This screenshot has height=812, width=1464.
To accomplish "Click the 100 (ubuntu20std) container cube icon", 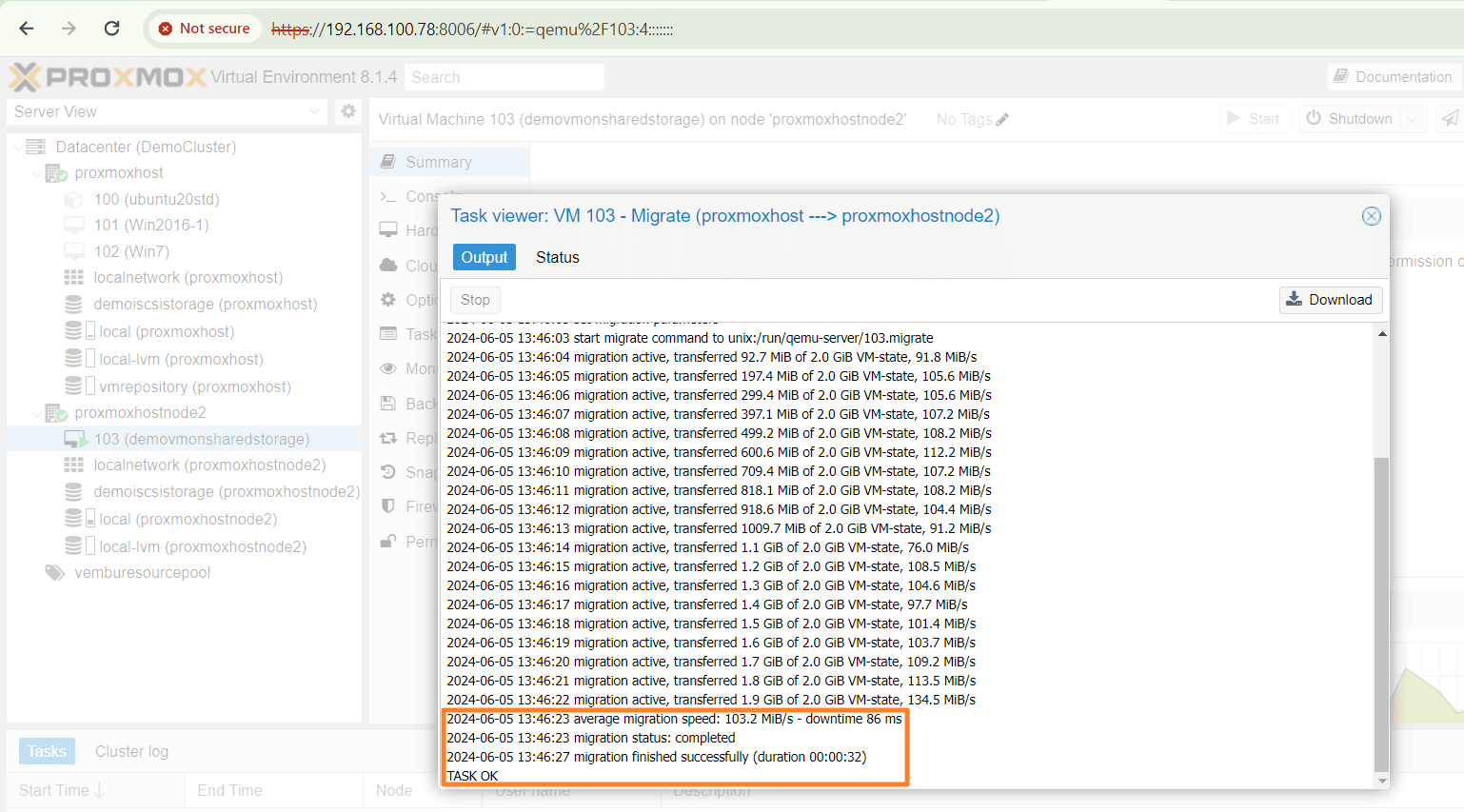I will click(73, 200).
